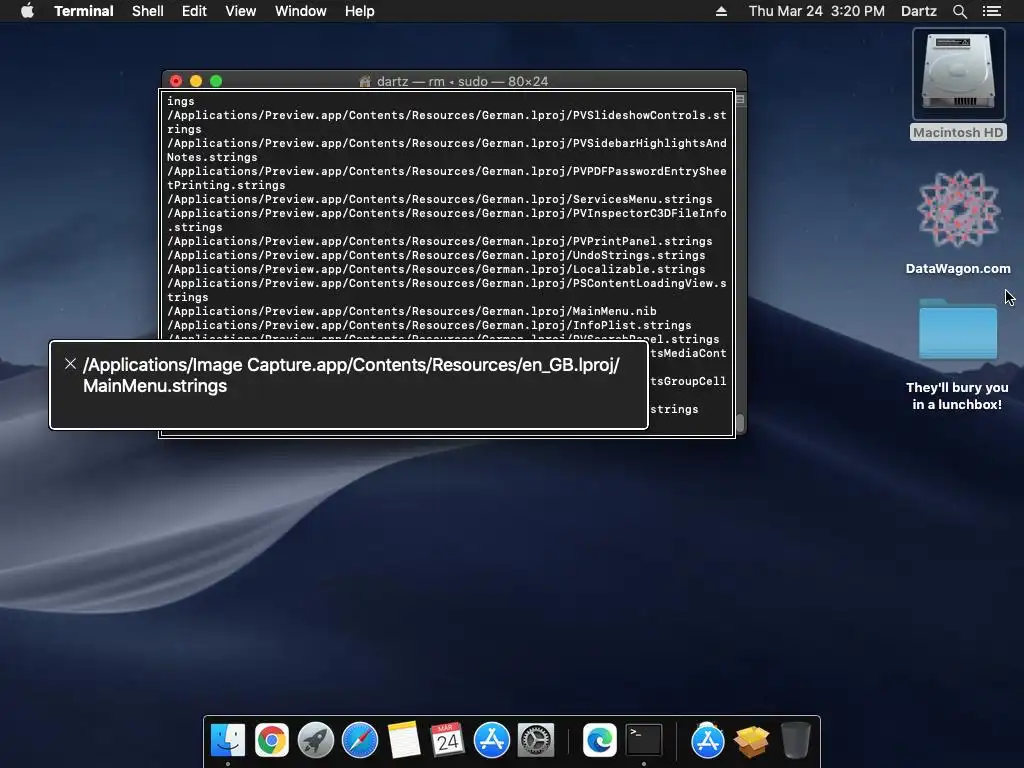Click the eject icon in menu bar
This screenshot has width=1024, height=768.
click(x=721, y=11)
